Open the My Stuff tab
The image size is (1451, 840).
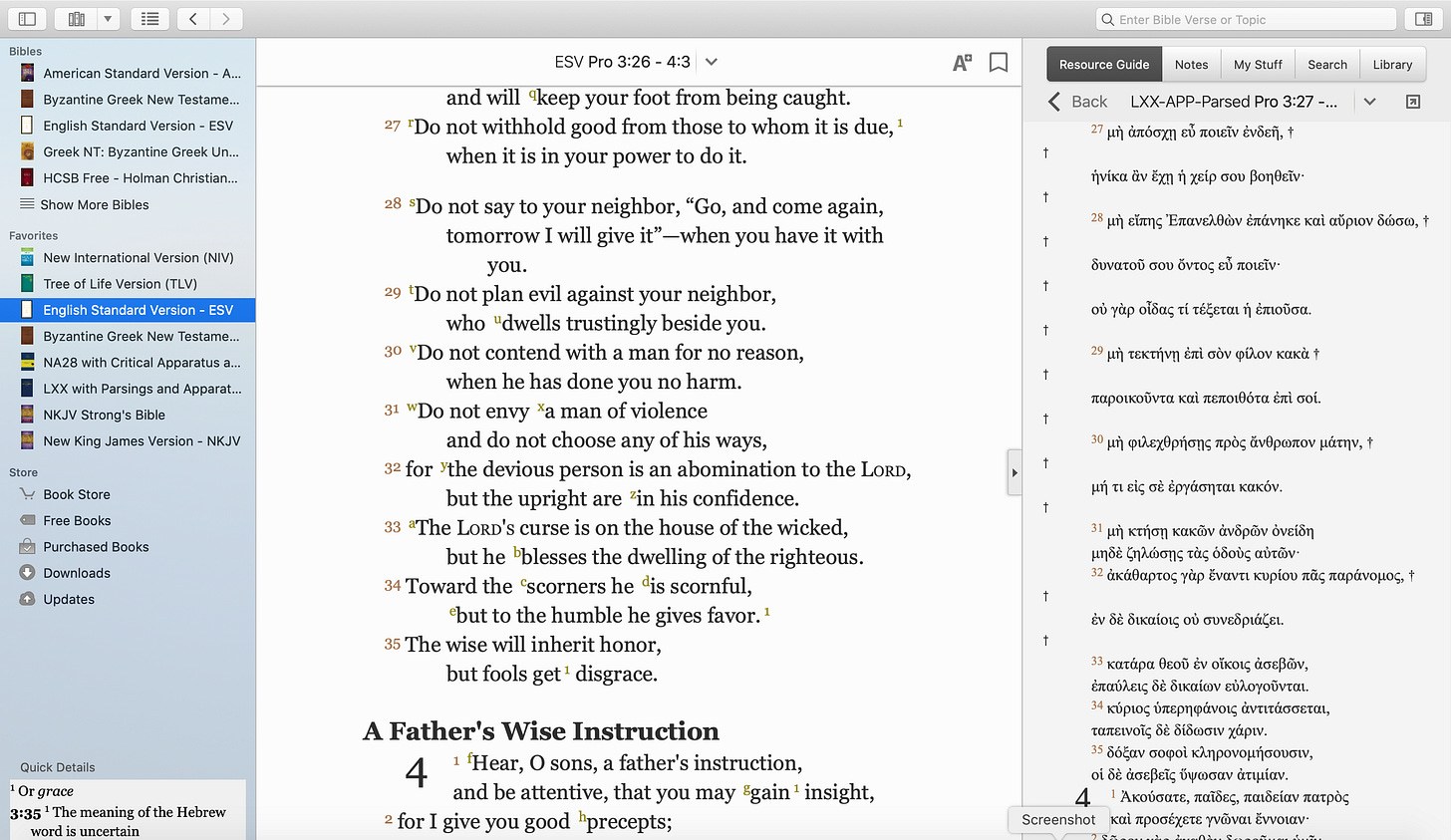click(x=1258, y=65)
